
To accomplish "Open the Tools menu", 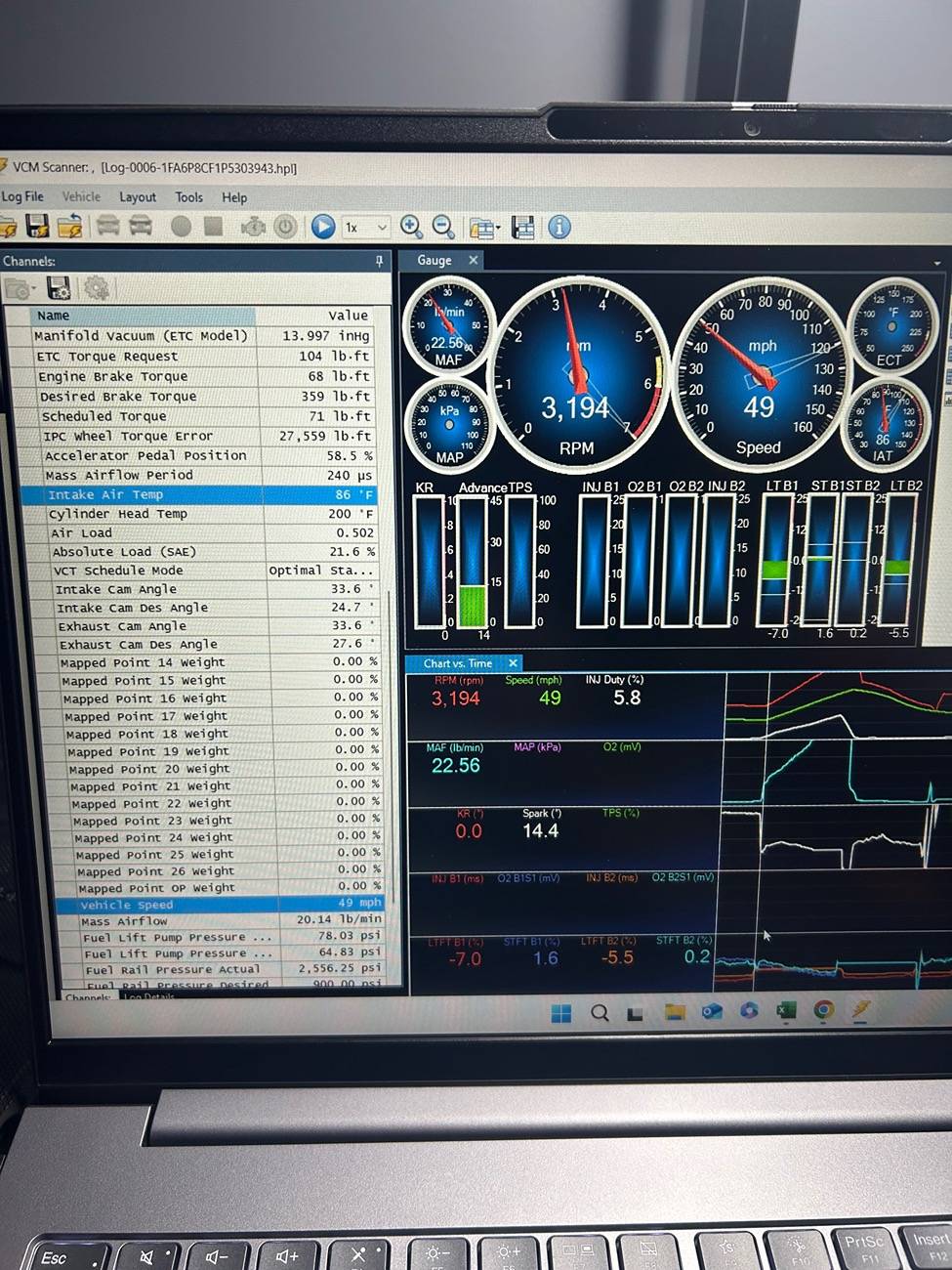I will click(x=189, y=196).
